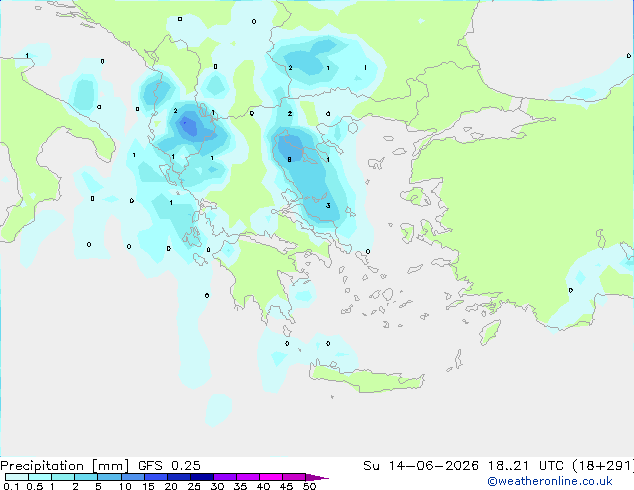Click the 0.5–1 mm legend color box
634x490 pixels.
pyautogui.click(x=40, y=477)
